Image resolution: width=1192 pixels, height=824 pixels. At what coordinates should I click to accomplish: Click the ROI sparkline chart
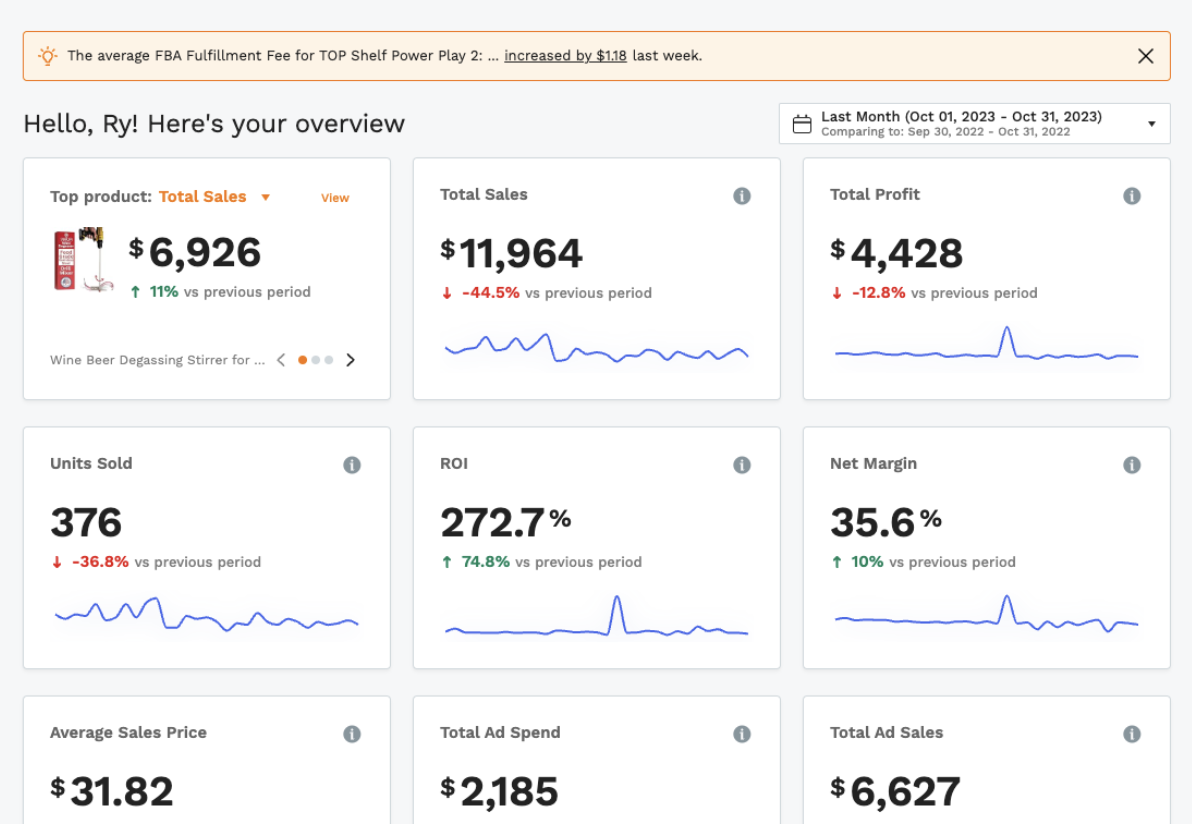pyautogui.click(x=597, y=616)
